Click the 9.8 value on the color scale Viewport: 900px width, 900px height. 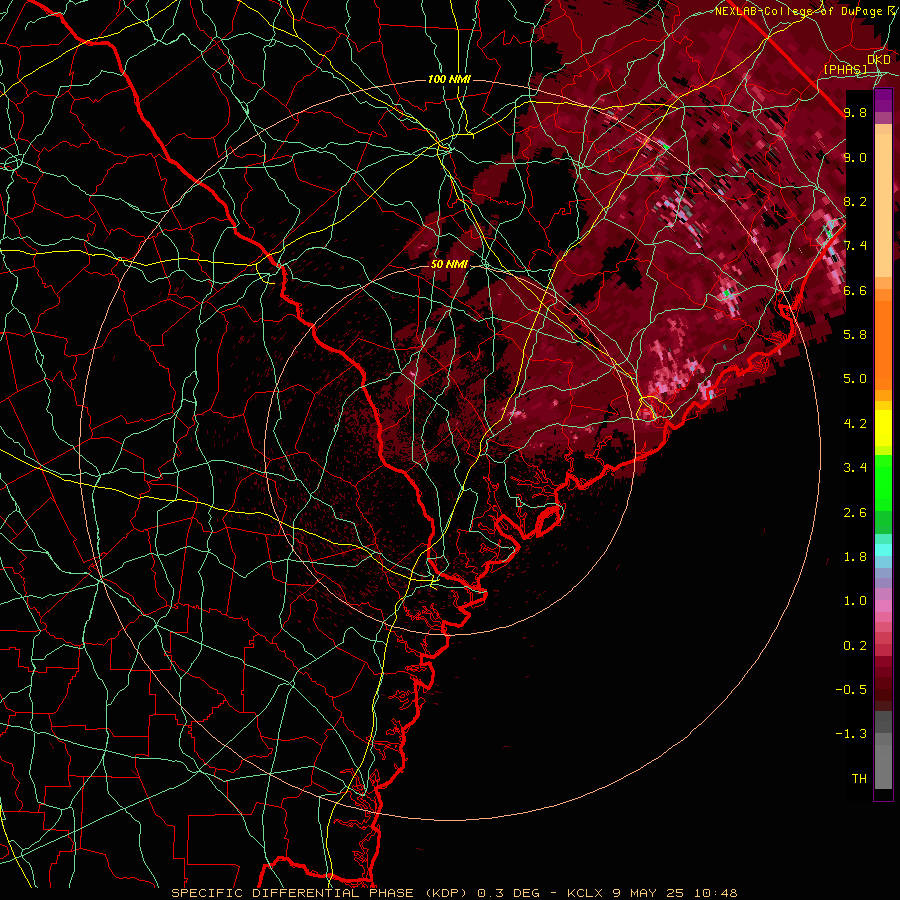point(855,112)
